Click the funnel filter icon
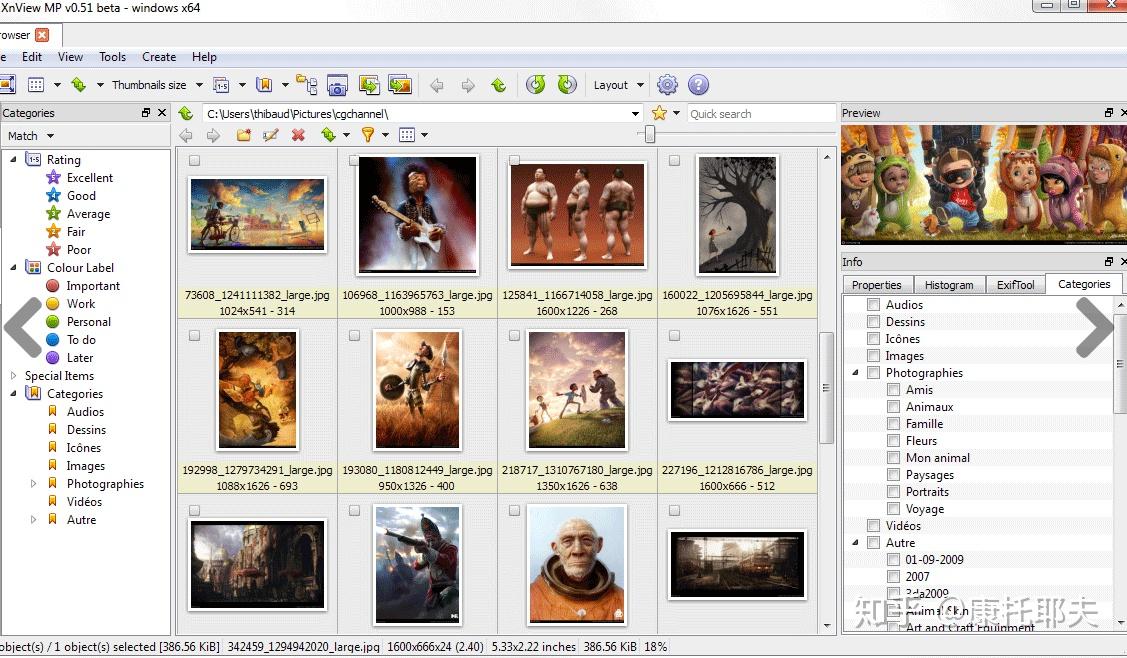Viewport: 1127px width, 658px height. [367, 135]
